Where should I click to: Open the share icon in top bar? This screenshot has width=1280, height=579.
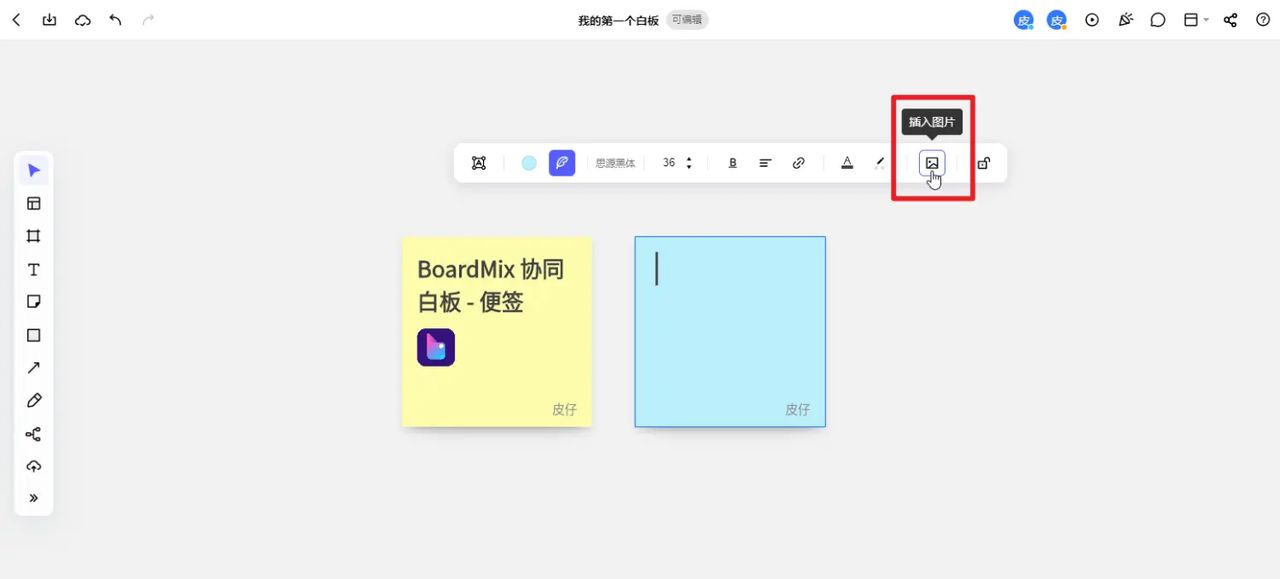point(1231,20)
